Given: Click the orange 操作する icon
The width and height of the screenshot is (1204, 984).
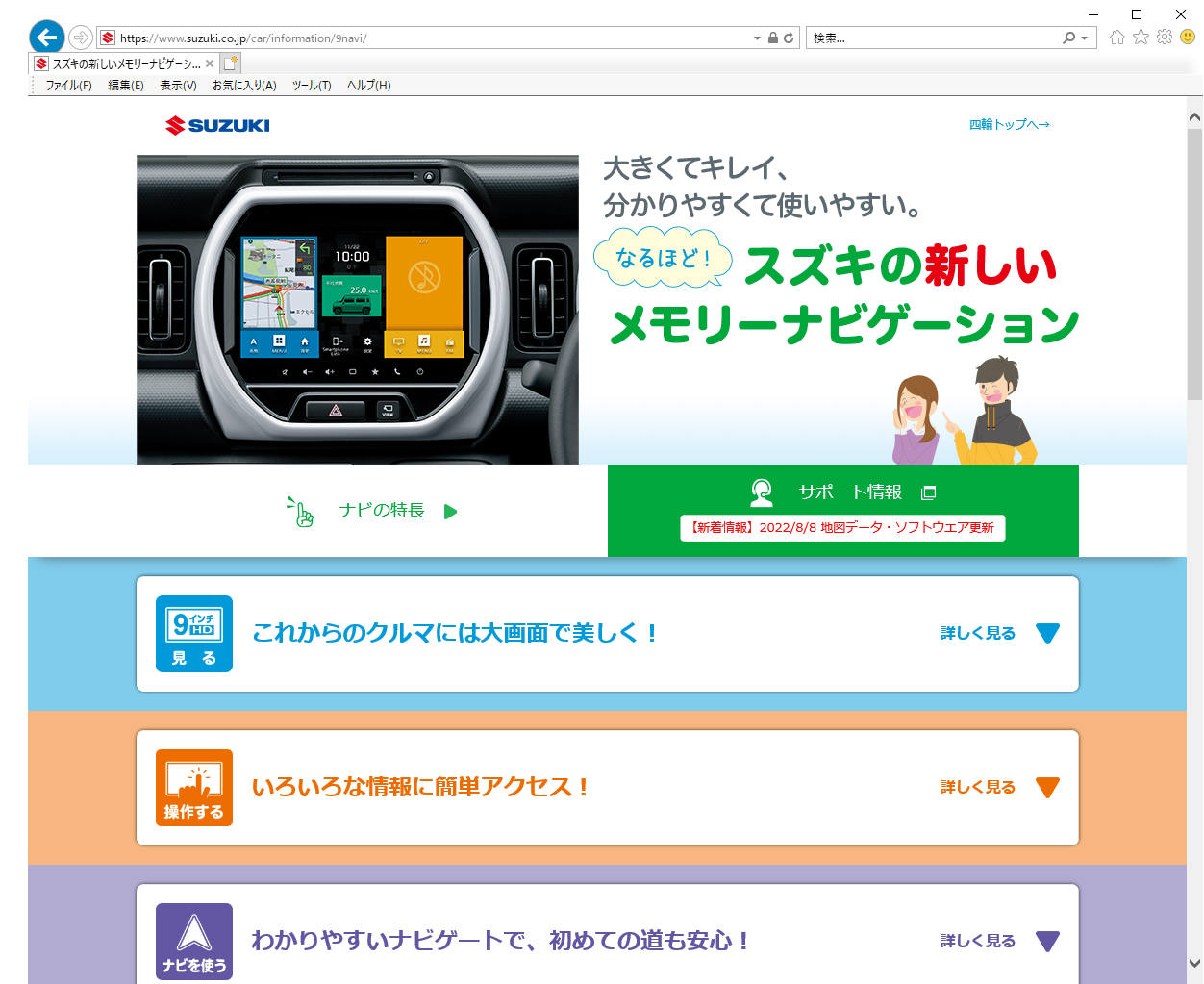Looking at the screenshot, I should coord(194,788).
